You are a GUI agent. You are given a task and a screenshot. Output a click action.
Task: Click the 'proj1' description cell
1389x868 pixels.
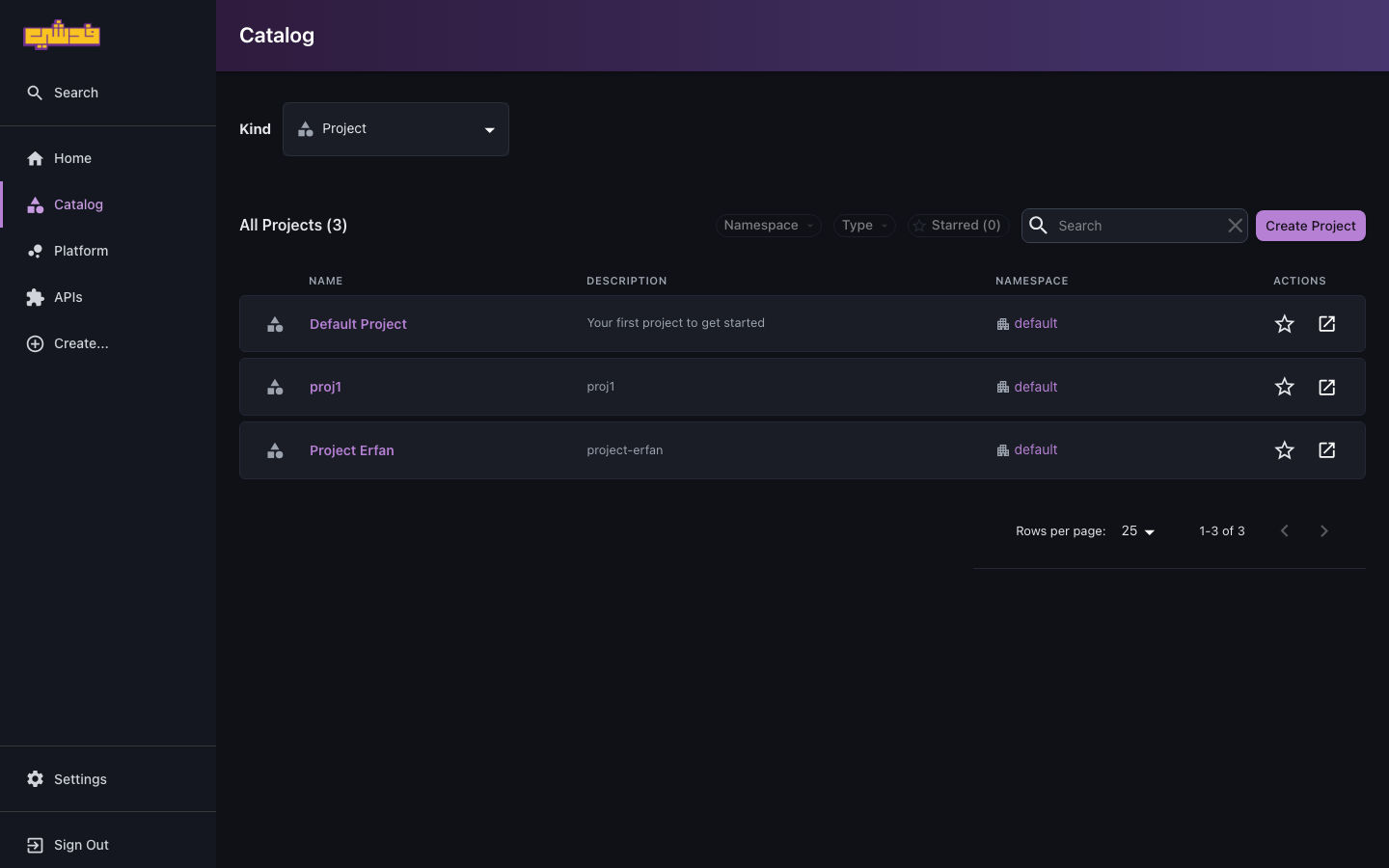pos(600,387)
